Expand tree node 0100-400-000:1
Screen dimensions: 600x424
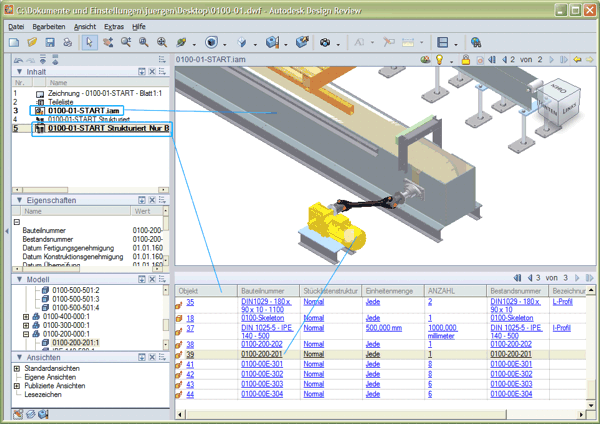click(26, 316)
